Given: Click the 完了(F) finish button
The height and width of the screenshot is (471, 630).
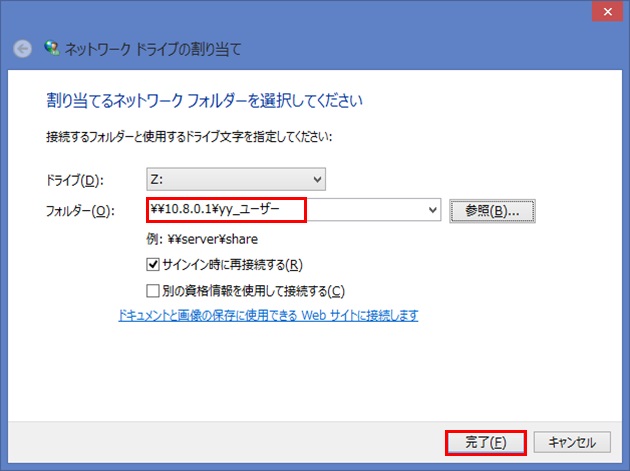Looking at the screenshot, I should coord(485,442).
